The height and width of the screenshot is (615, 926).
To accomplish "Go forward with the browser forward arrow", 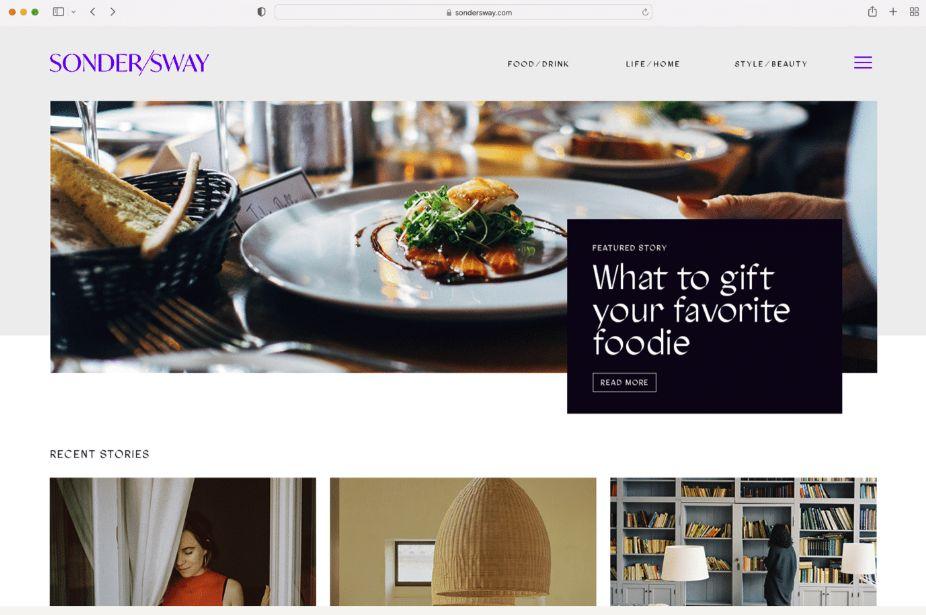I will pyautogui.click(x=113, y=12).
